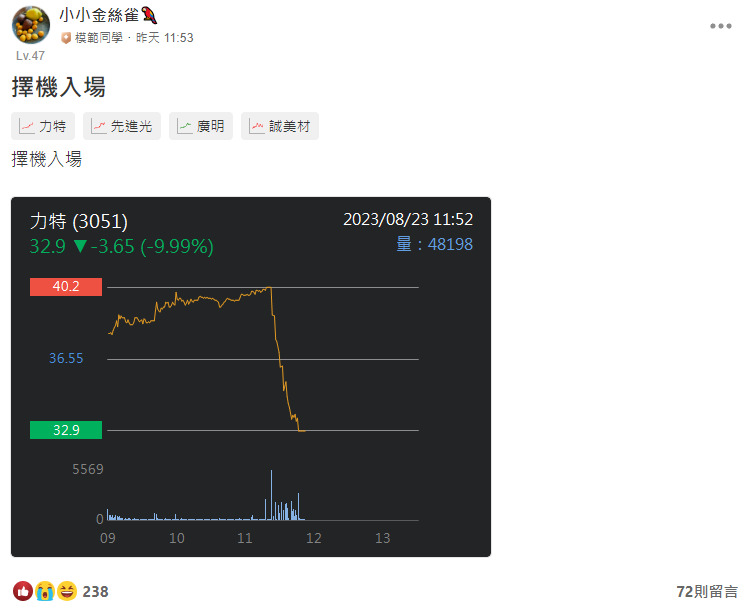The width and height of the screenshot is (755, 611).
Task: Click the 36.55 reference price label
Action: point(66,358)
